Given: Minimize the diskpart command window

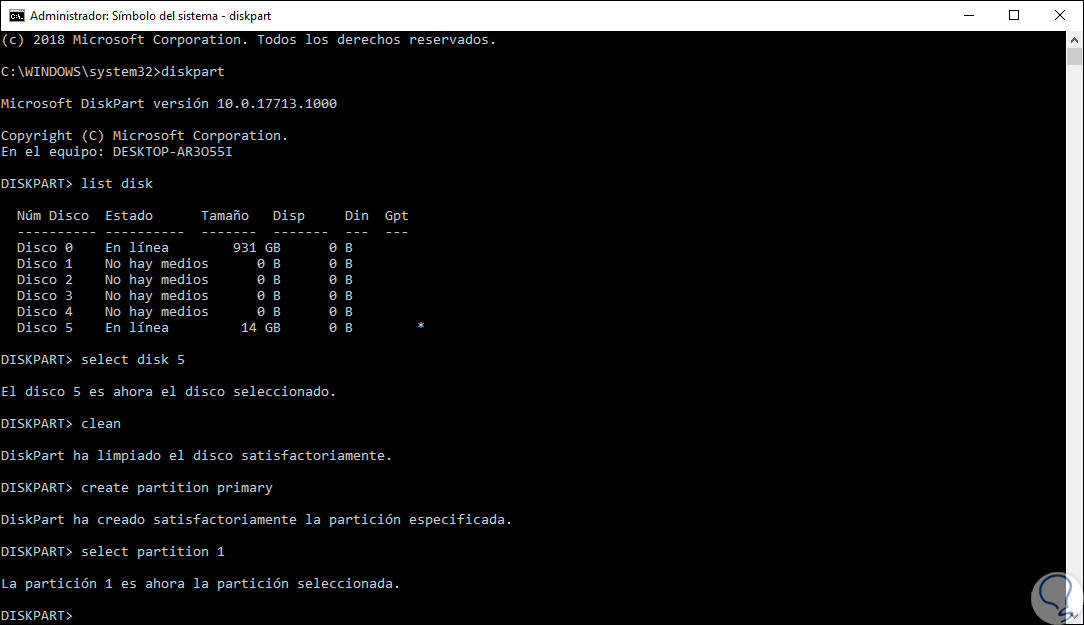Looking at the screenshot, I should pos(969,15).
